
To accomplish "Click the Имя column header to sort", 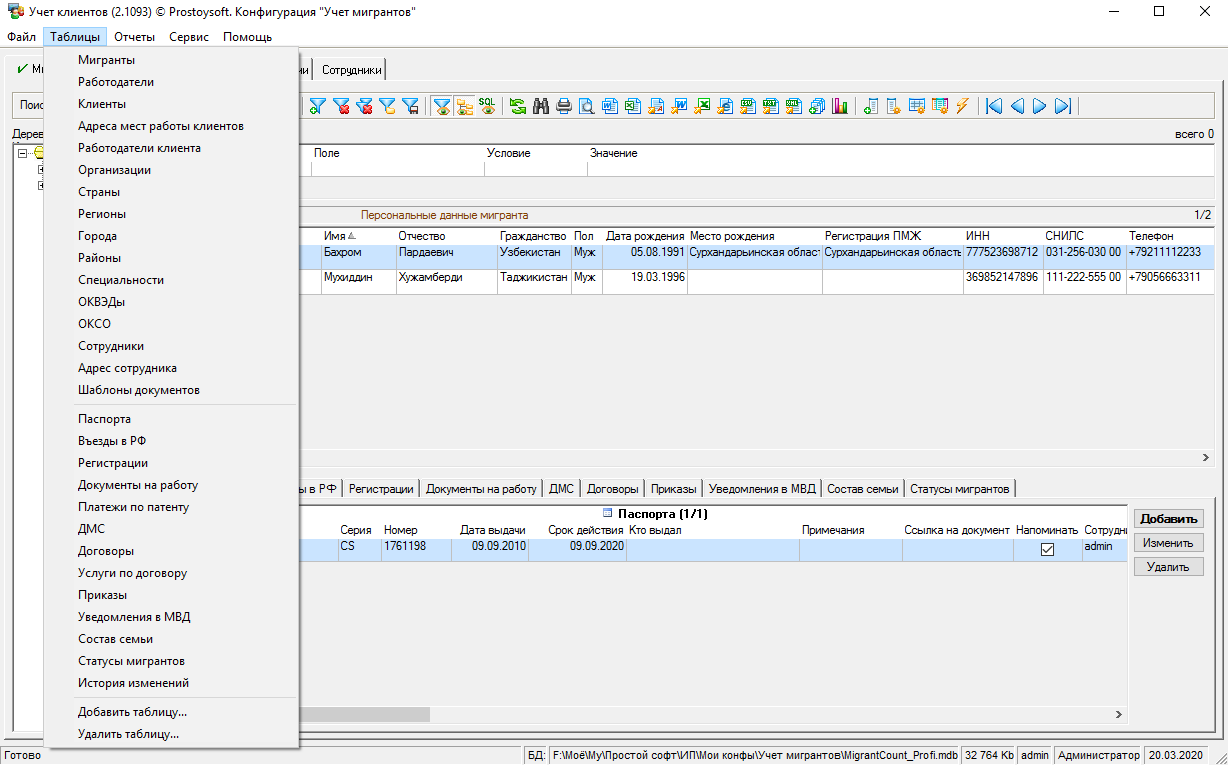I will click(x=335, y=236).
